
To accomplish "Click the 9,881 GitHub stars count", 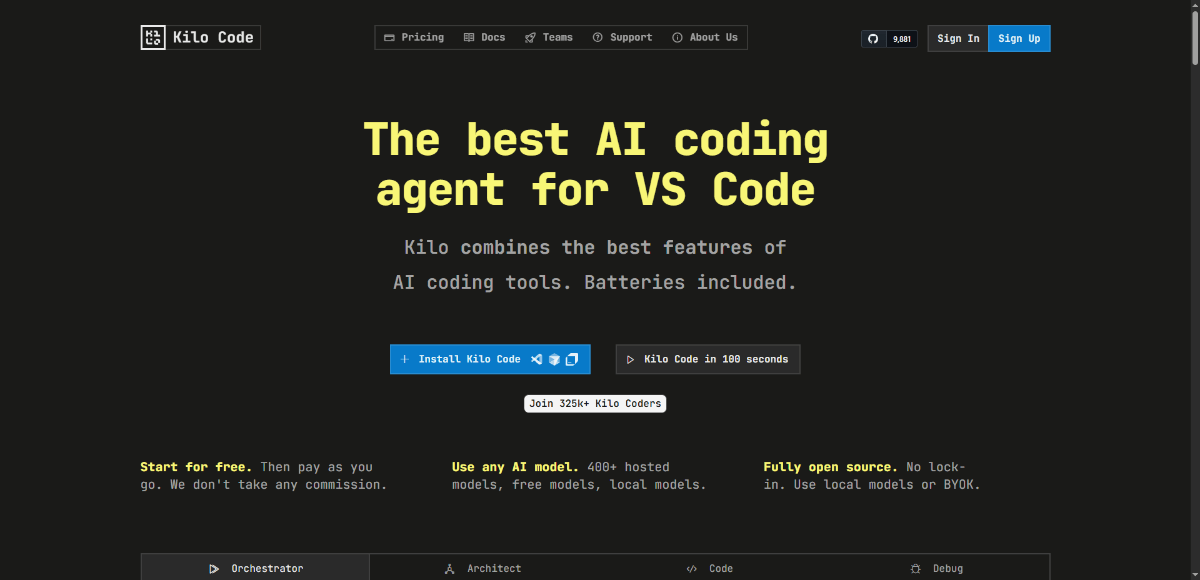I will [x=902, y=39].
